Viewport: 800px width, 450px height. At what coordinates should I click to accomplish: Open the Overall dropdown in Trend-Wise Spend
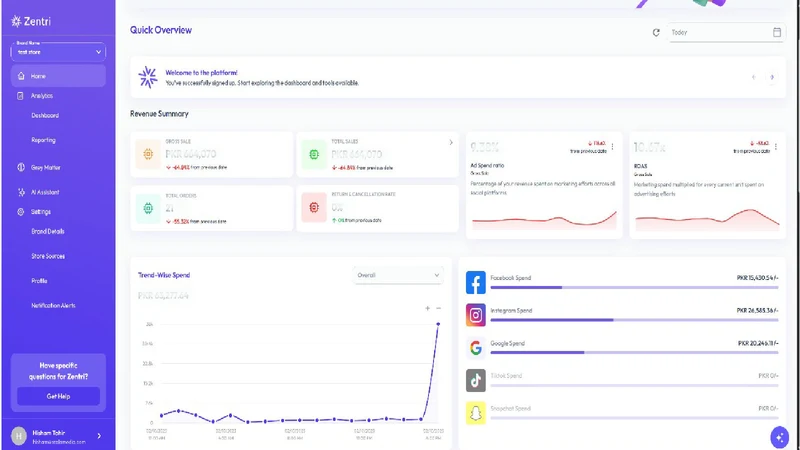(x=398, y=275)
